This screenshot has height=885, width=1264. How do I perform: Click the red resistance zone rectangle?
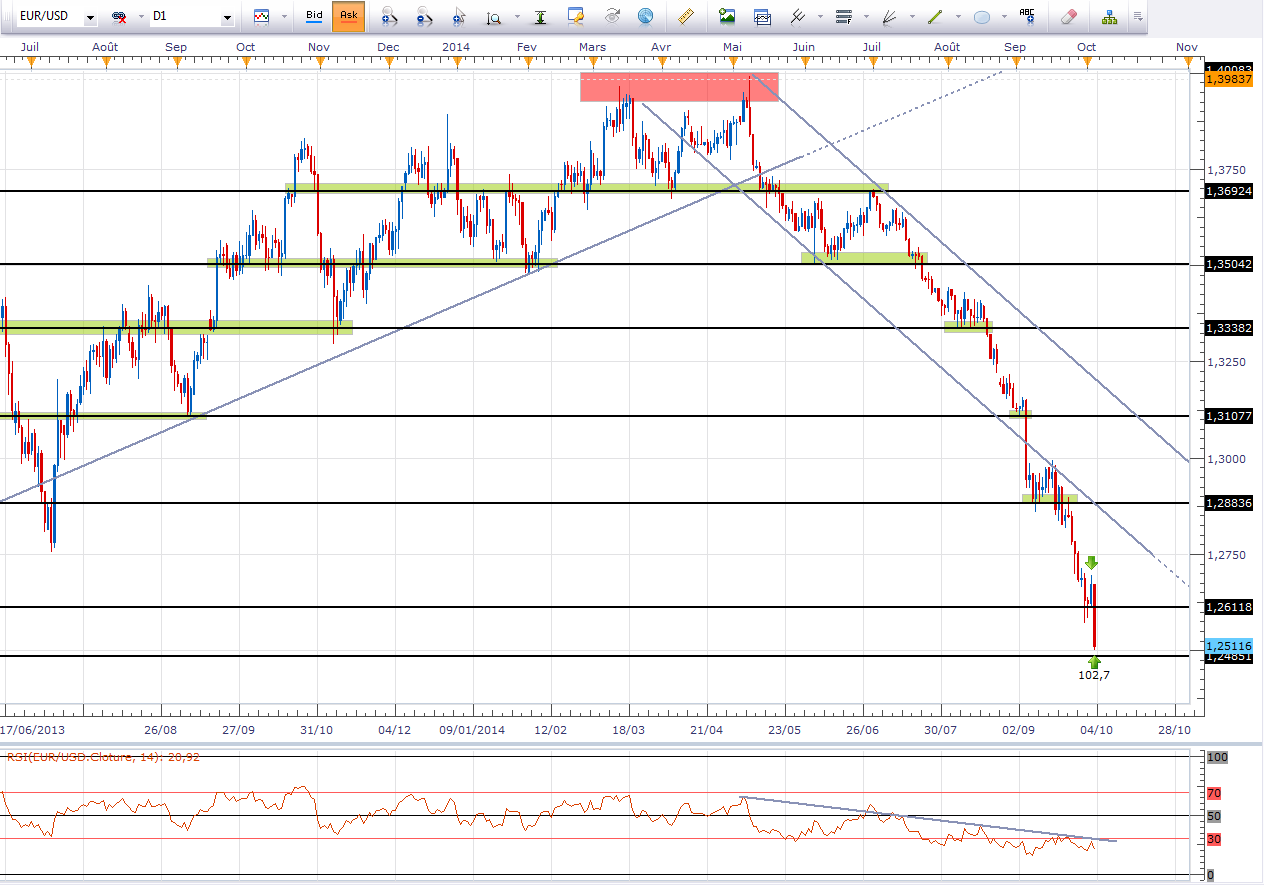click(x=679, y=86)
